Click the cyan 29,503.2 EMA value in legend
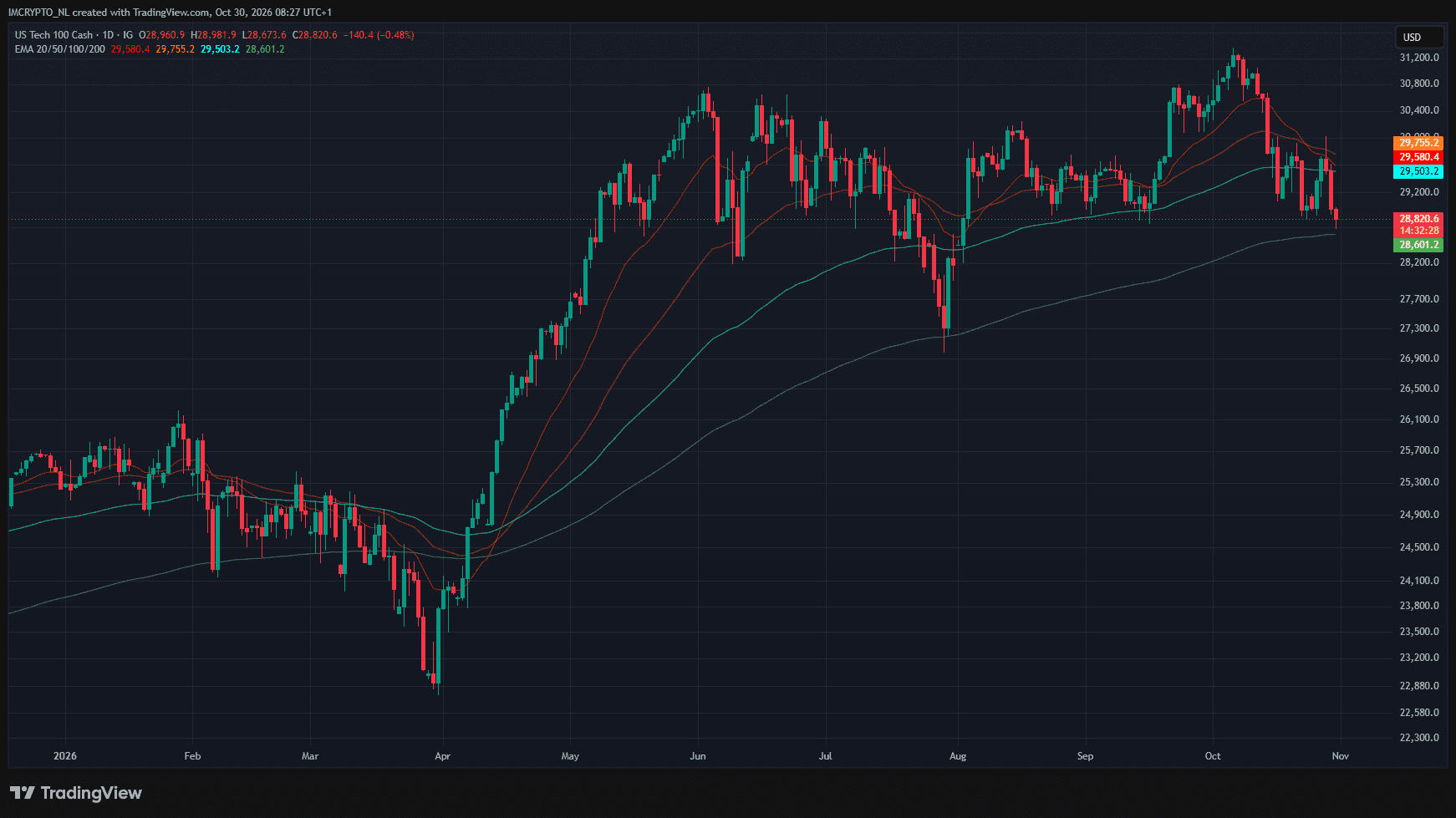 pos(220,49)
